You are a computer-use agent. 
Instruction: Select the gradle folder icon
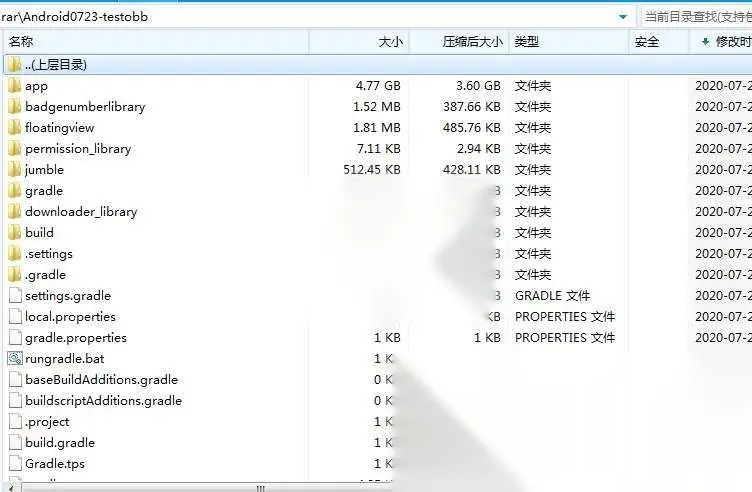(15, 191)
